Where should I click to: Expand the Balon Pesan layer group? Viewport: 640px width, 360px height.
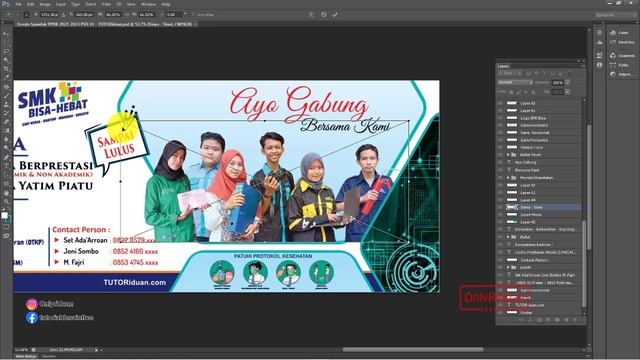point(508,155)
